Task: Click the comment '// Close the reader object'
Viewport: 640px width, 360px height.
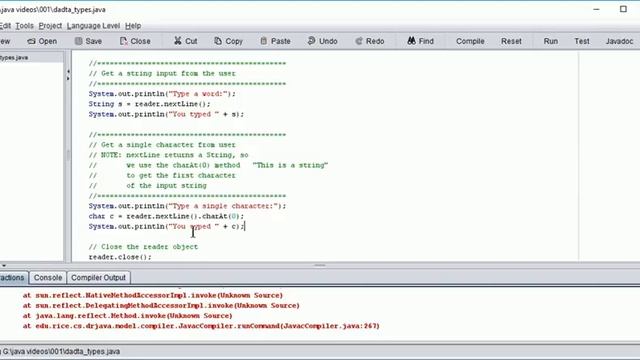Action: coord(143,247)
